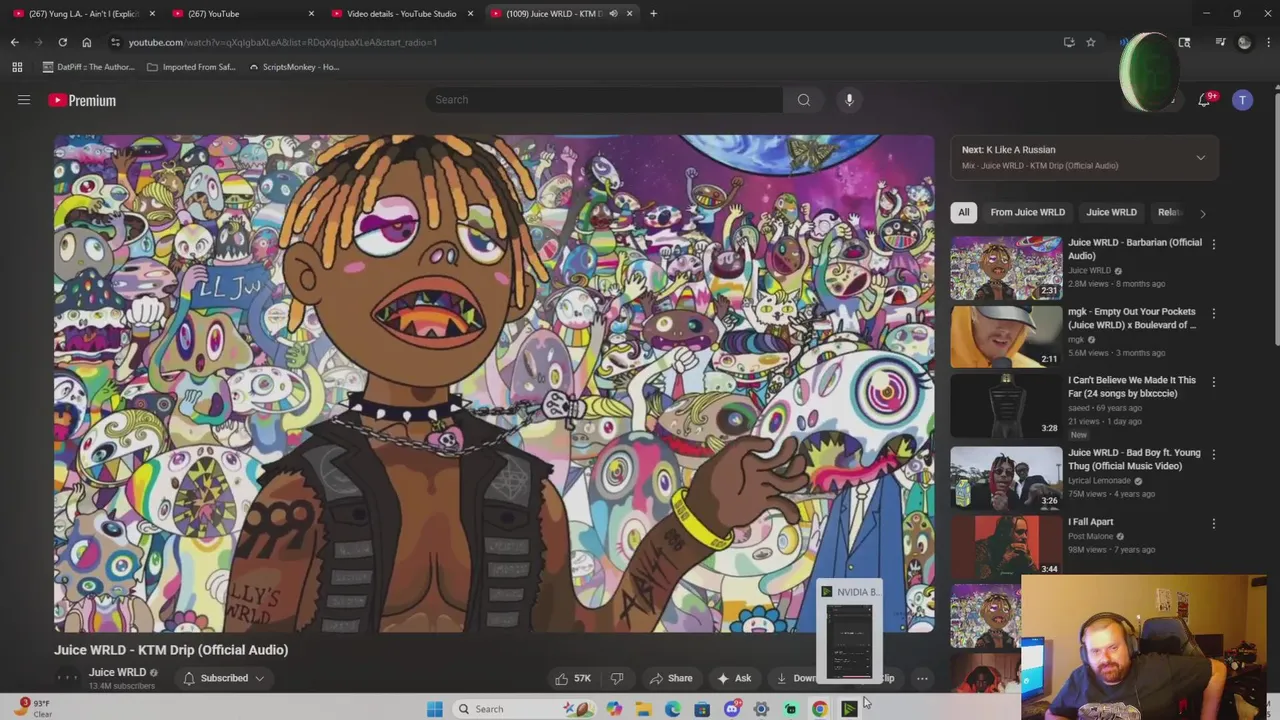Go back in browser history

[14, 42]
